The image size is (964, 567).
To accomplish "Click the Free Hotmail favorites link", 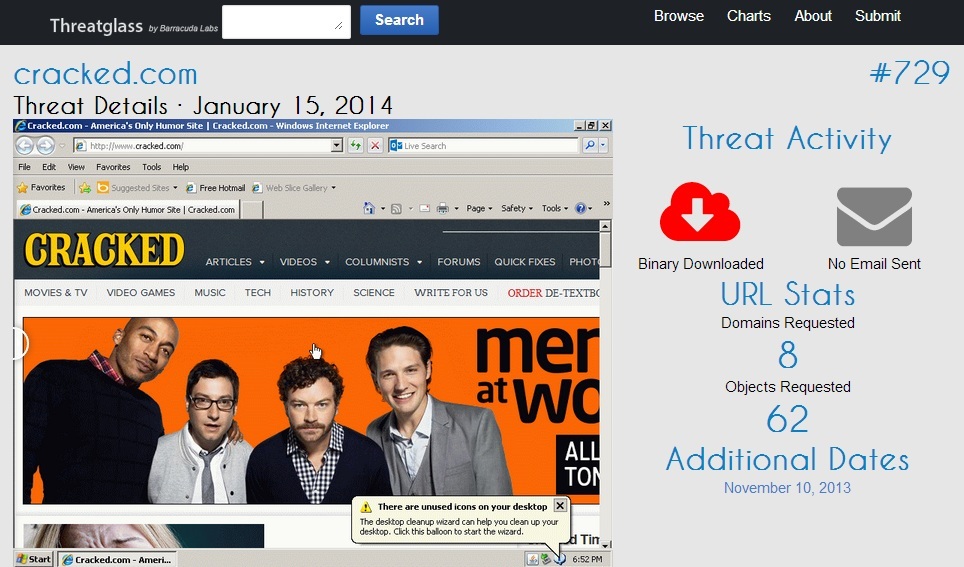I will tap(215, 188).
